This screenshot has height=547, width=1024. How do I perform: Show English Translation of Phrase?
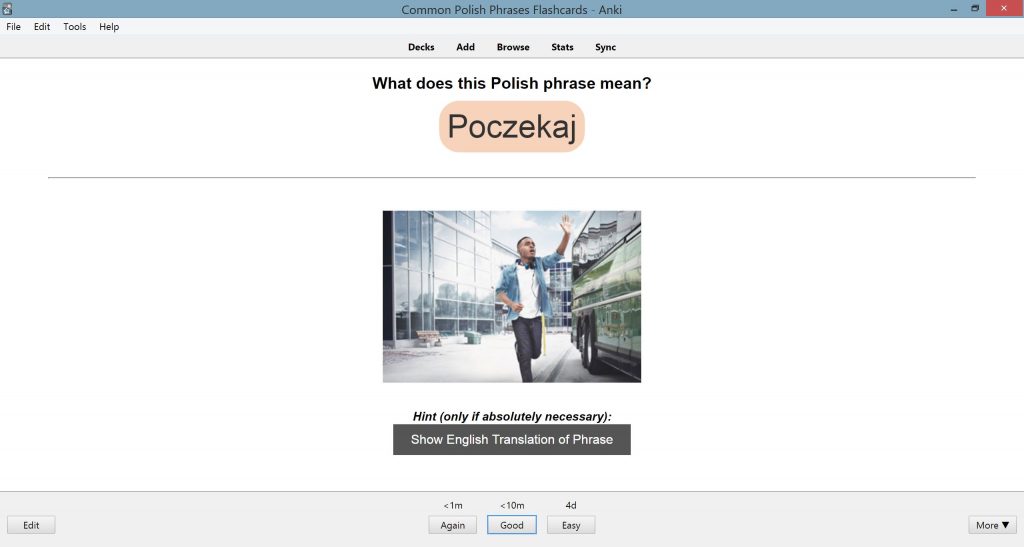click(x=512, y=439)
